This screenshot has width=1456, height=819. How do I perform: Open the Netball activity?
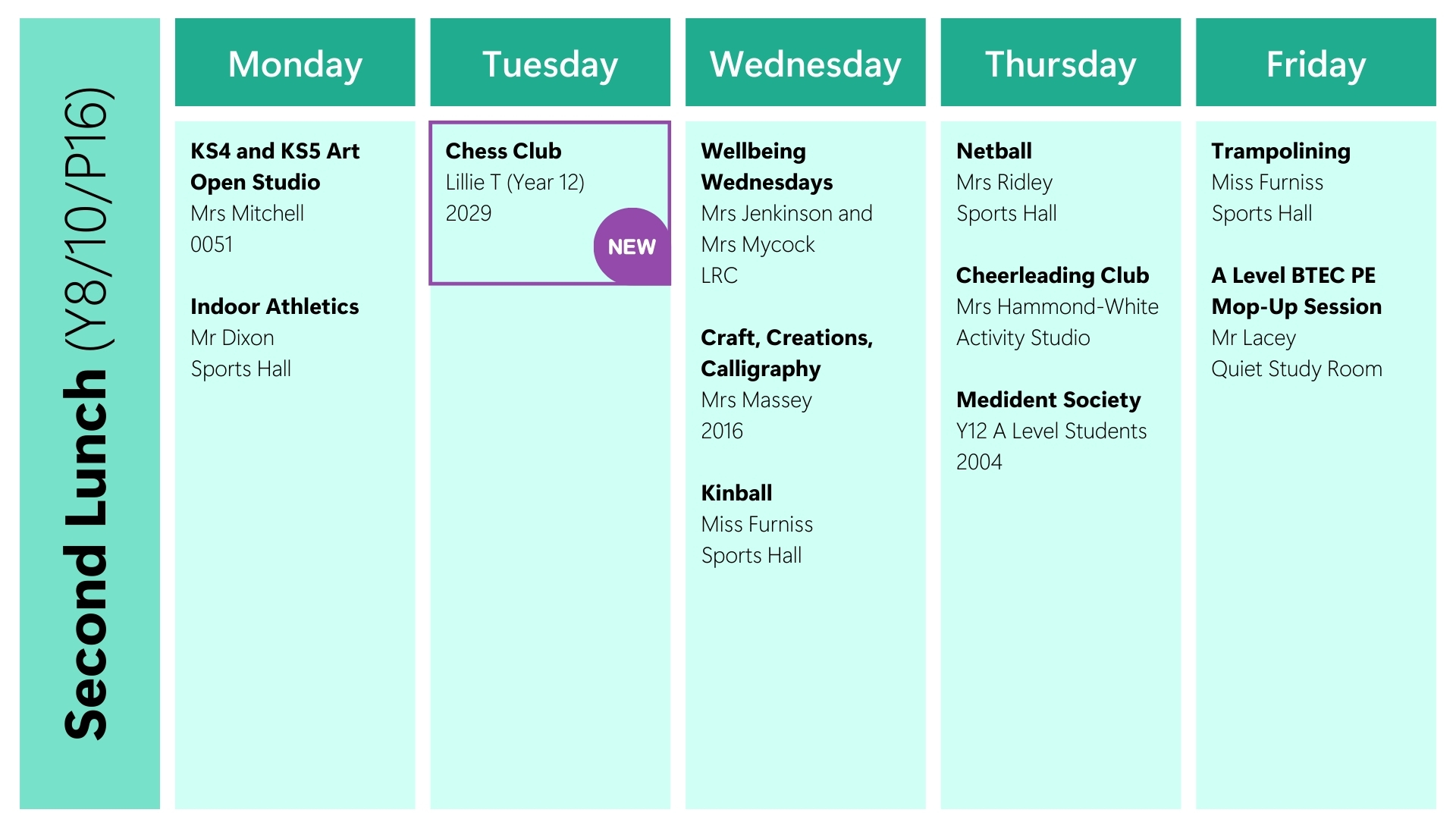click(x=993, y=151)
